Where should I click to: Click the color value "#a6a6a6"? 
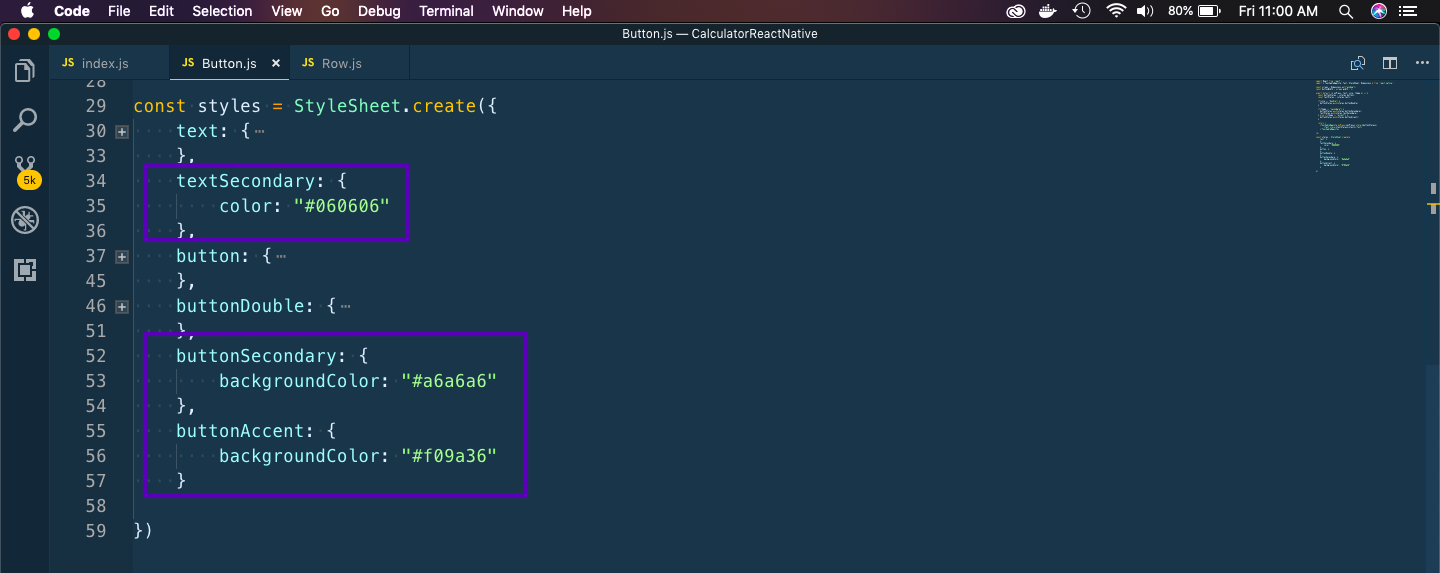coord(449,381)
